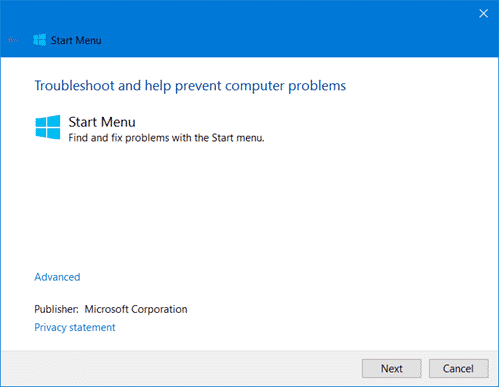Viewport: 500px width, 387px height.
Task: Click the blank white area above Advanced
Action: coord(233,207)
